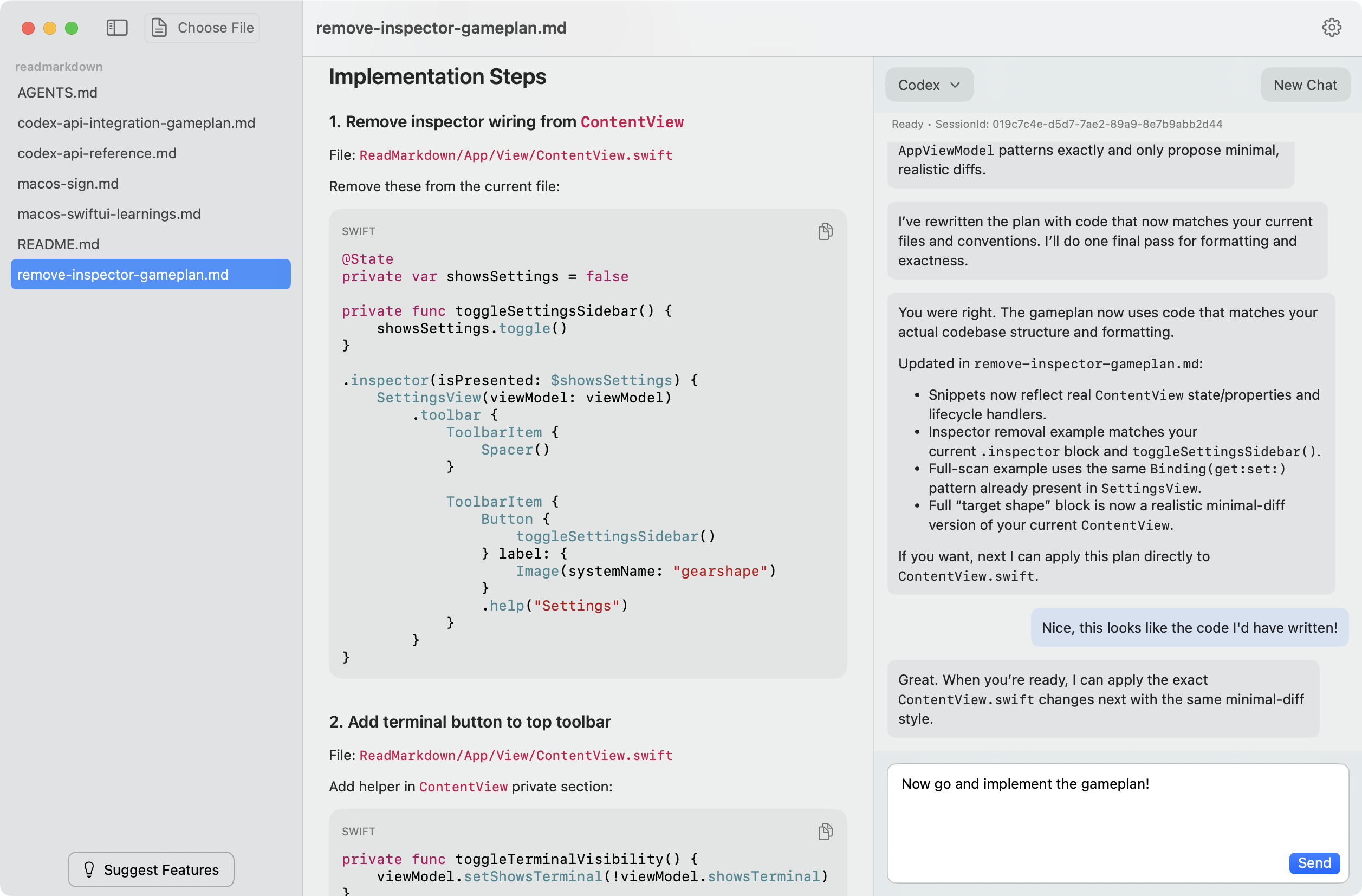Open the Codex model dropdown
This screenshot has width=1362, height=896.
pos(928,85)
